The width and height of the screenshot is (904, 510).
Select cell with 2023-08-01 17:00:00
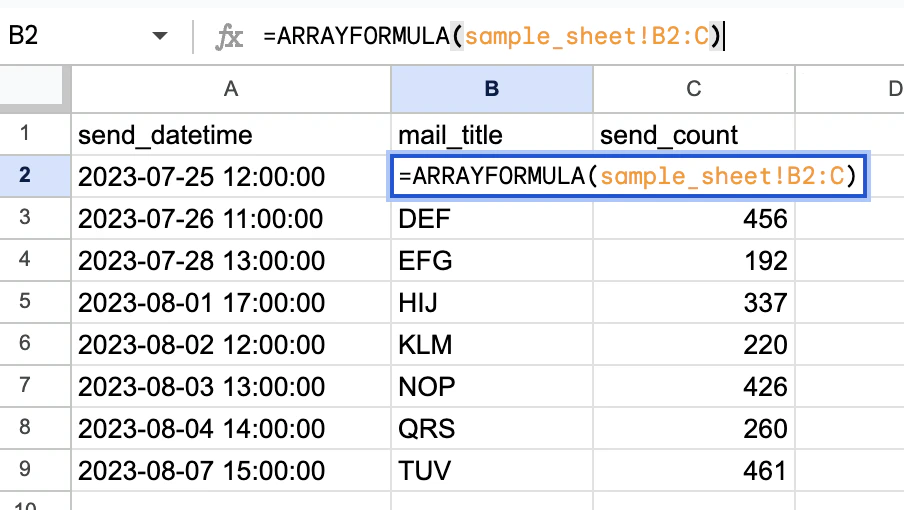[x=231, y=303]
